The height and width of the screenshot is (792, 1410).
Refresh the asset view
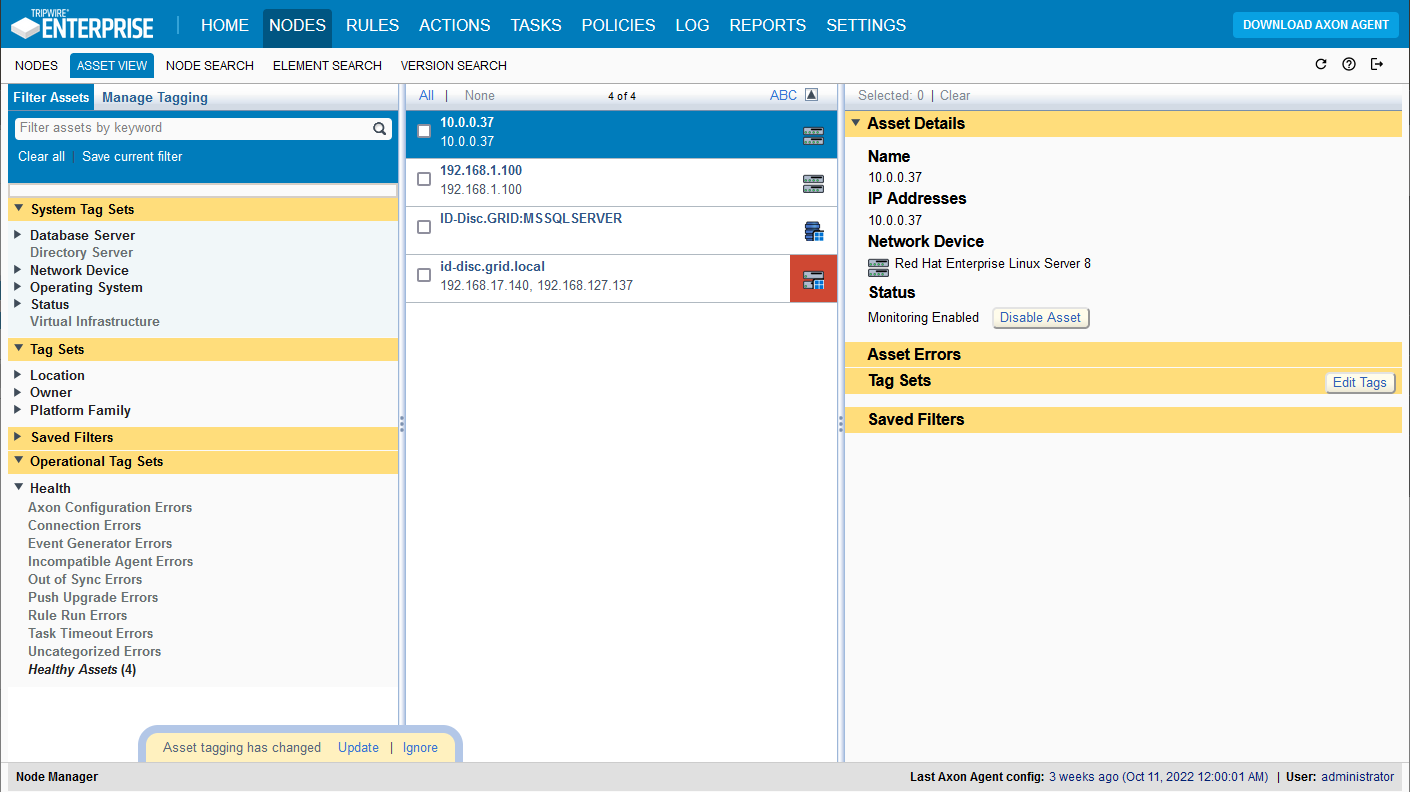pyautogui.click(x=1321, y=63)
